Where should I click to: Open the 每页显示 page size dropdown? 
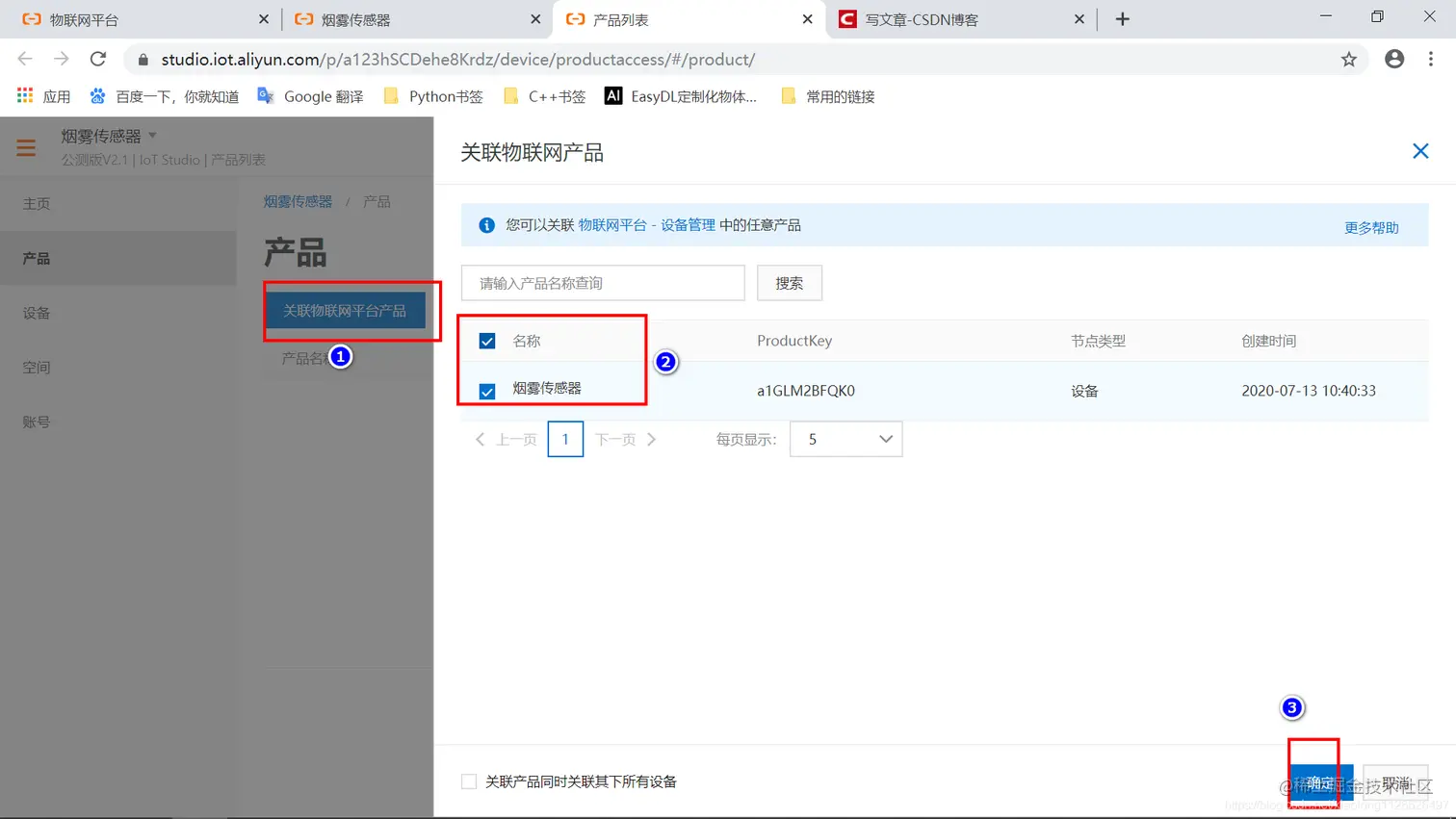coord(845,439)
